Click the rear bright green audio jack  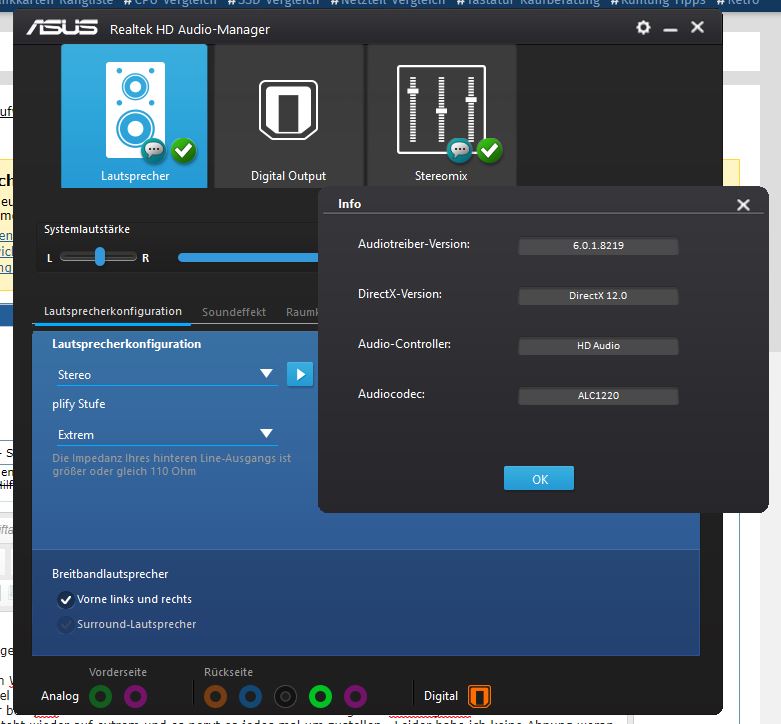click(x=320, y=696)
